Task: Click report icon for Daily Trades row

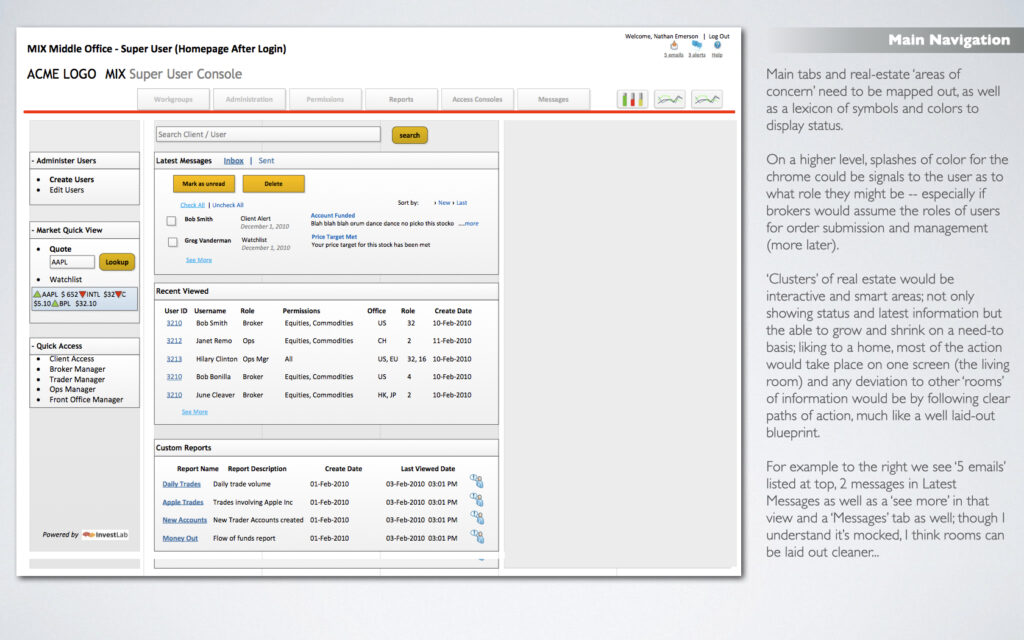Action: [x=476, y=482]
